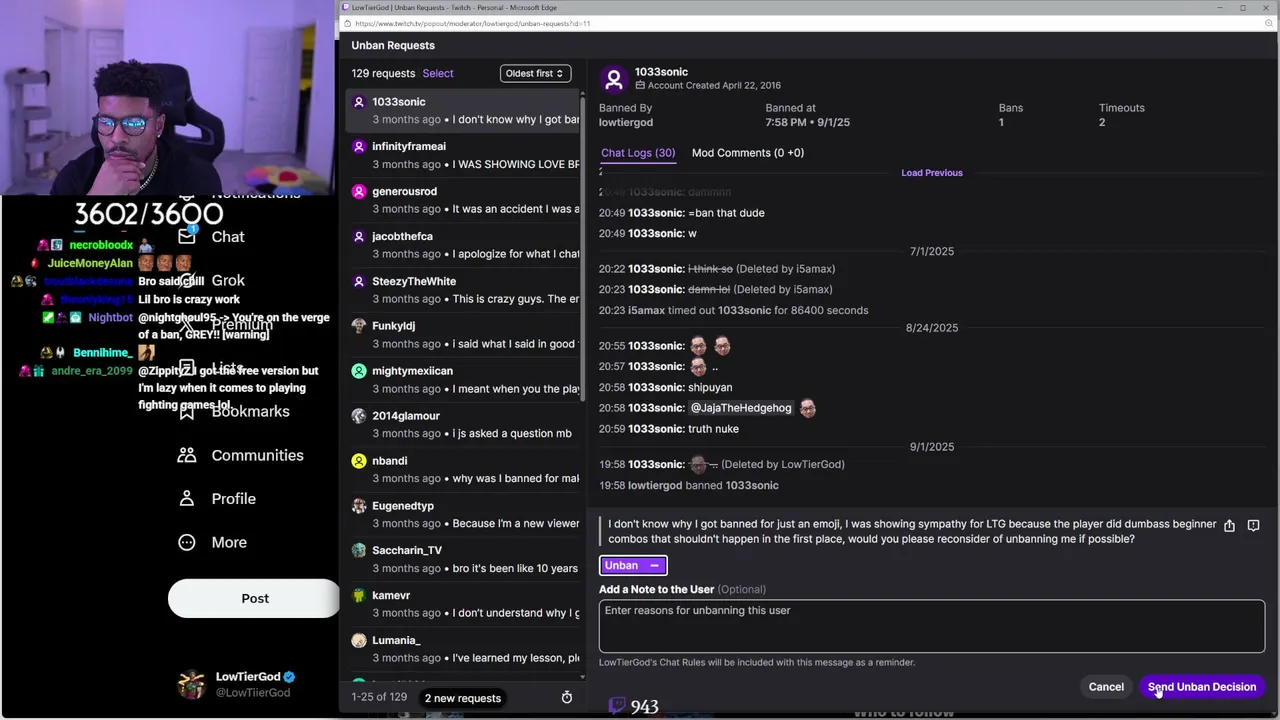Click More circle icon in sidebar
The width and height of the screenshot is (1280, 720).
click(187, 542)
